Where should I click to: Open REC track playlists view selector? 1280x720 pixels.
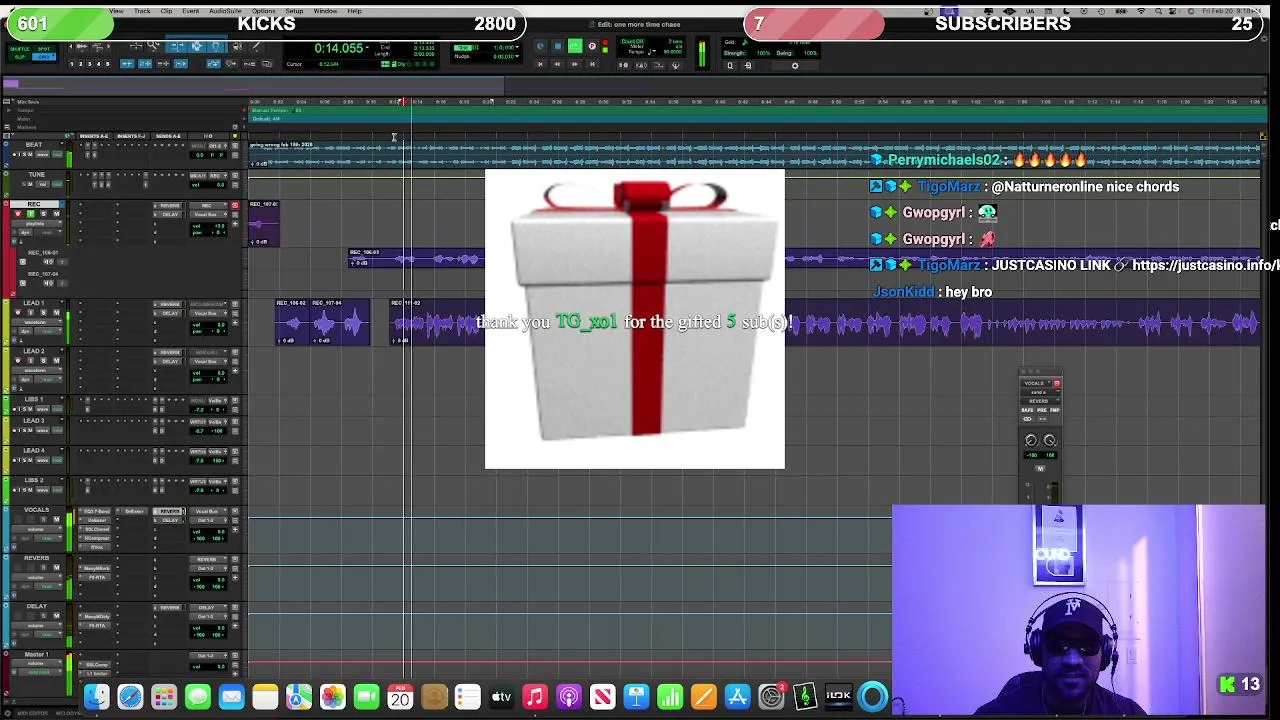pos(36,224)
